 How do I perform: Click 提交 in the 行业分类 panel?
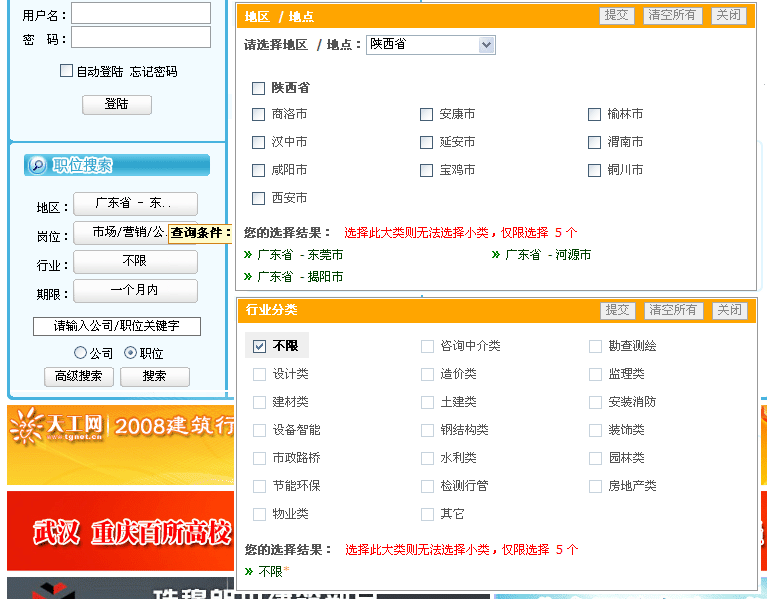tap(617, 311)
